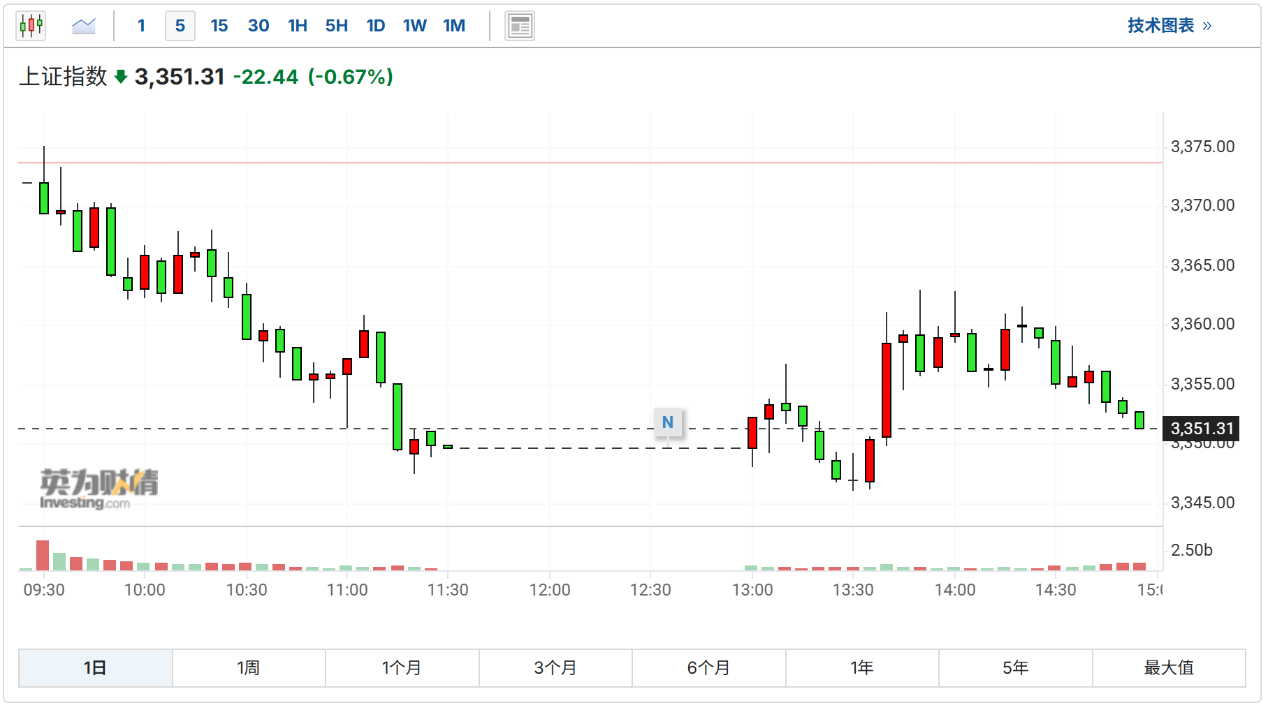Click the (-0.67%) percent change
This screenshot has width=1268, height=710.
click(350, 77)
